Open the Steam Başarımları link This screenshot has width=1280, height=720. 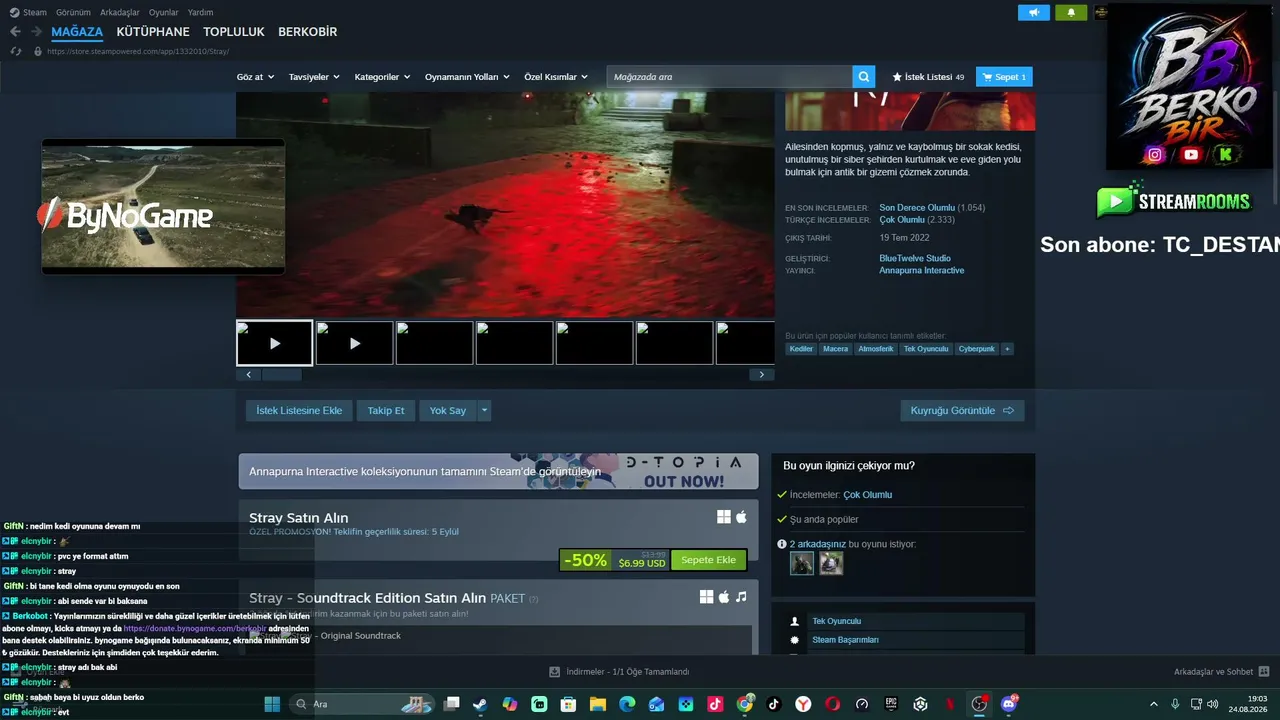(845, 640)
